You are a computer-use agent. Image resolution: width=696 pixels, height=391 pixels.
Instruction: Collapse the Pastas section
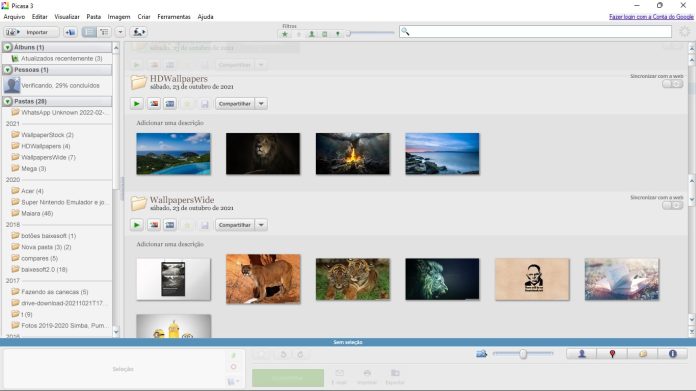[x=8, y=101]
